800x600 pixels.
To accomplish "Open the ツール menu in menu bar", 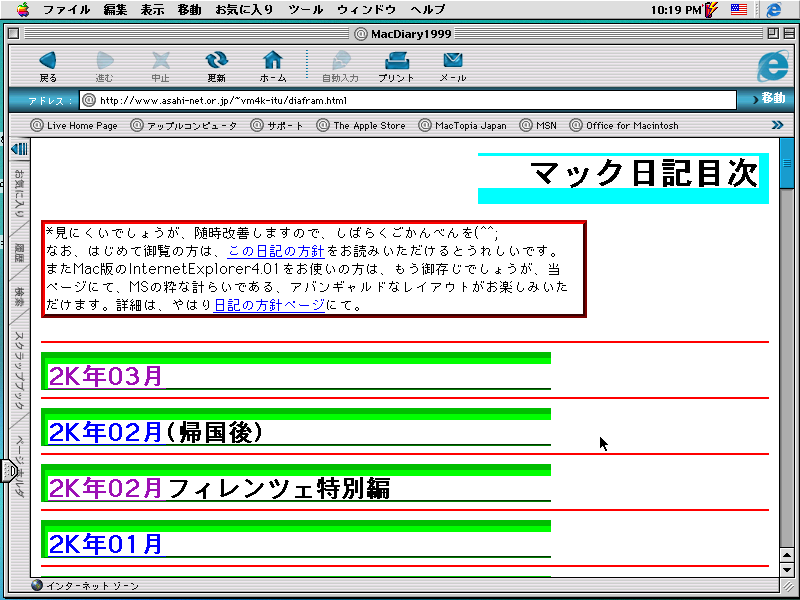I will click(x=305, y=10).
